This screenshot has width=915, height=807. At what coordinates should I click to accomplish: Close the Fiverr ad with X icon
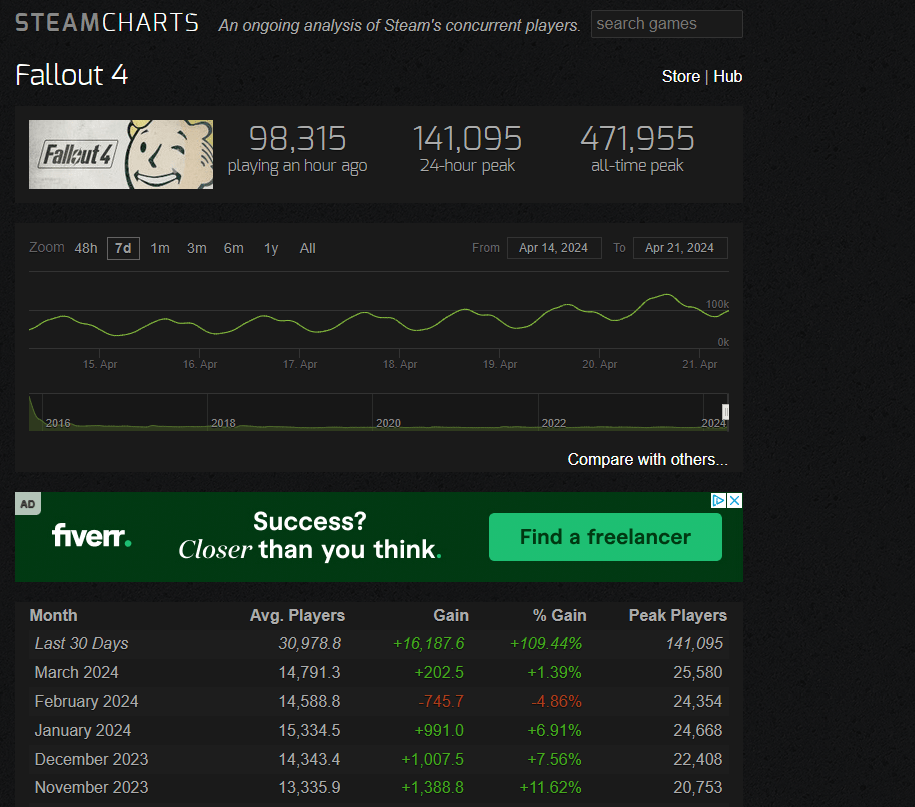click(735, 501)
